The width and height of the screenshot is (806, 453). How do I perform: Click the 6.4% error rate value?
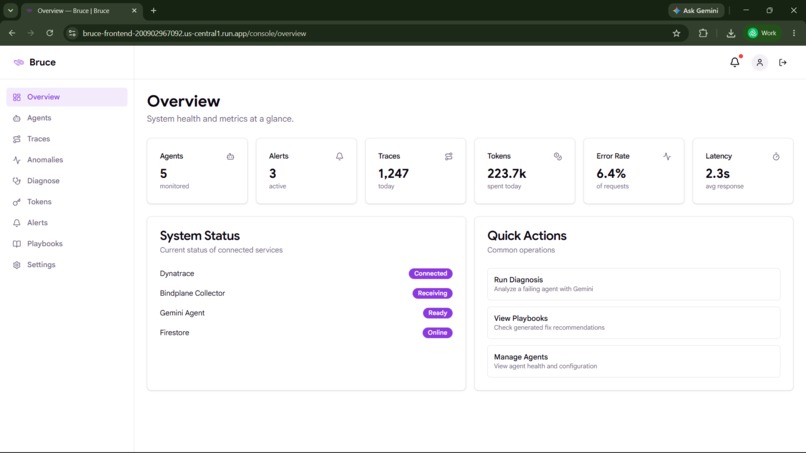point(611,174)
